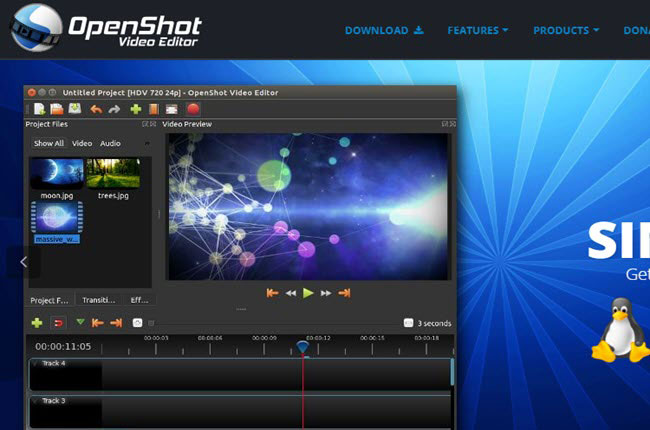Click the Save Project icon
This screenshot has height=430, width=650.
tap(75, 109)
